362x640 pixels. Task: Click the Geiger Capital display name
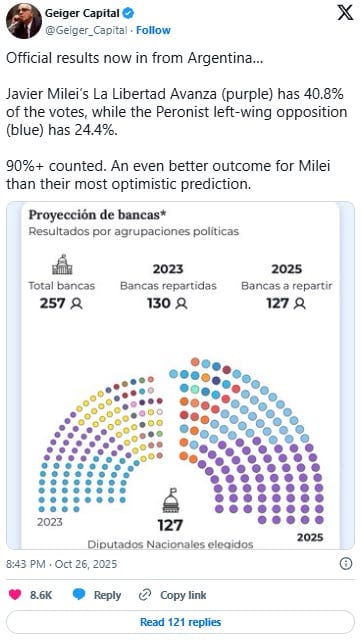pyautogui.click(x=82, y=13)
